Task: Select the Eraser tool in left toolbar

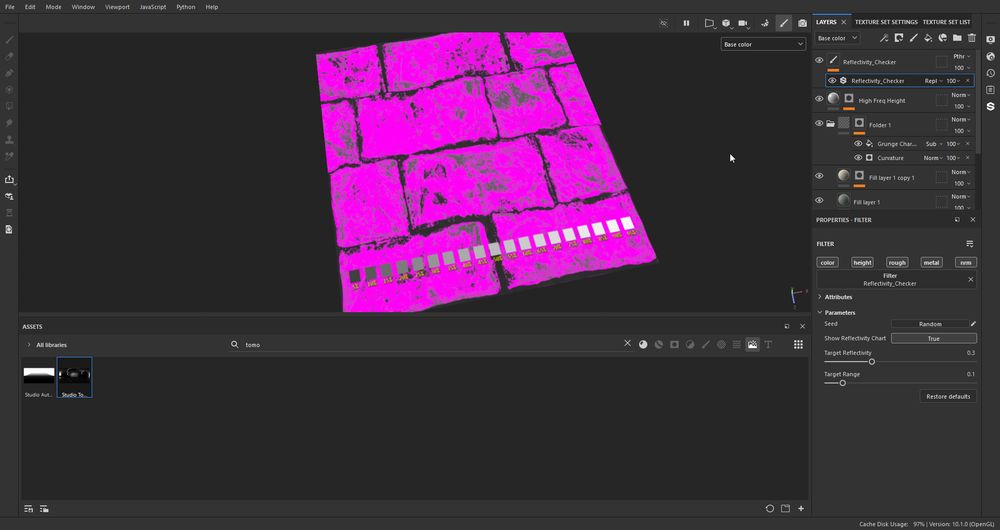Action: coord(9,56)
